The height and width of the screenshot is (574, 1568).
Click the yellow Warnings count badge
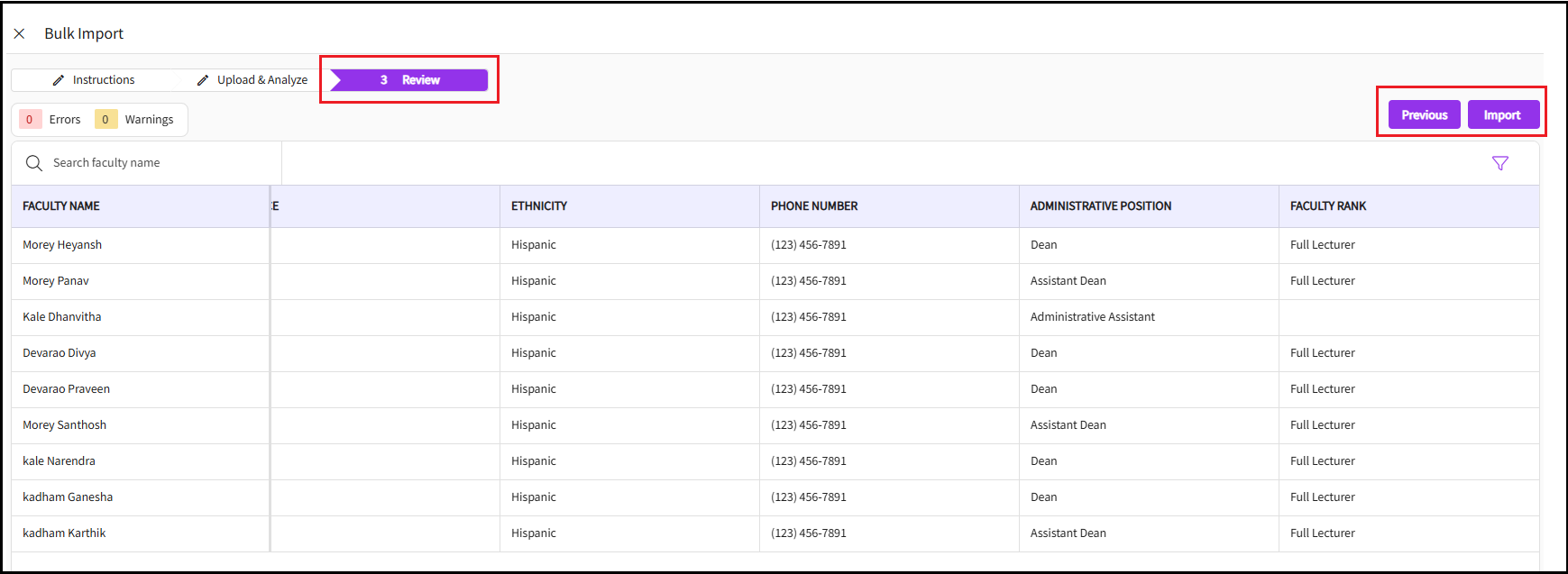105,120
